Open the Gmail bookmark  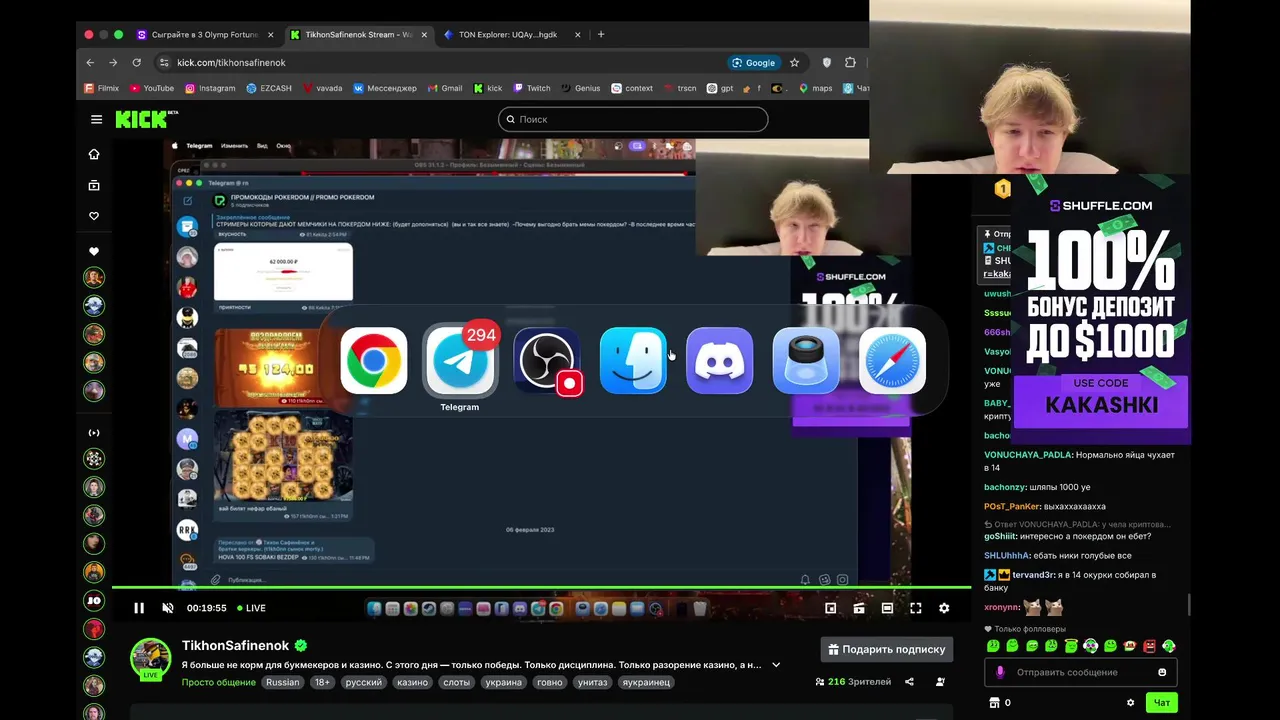[x=445, y=88]
